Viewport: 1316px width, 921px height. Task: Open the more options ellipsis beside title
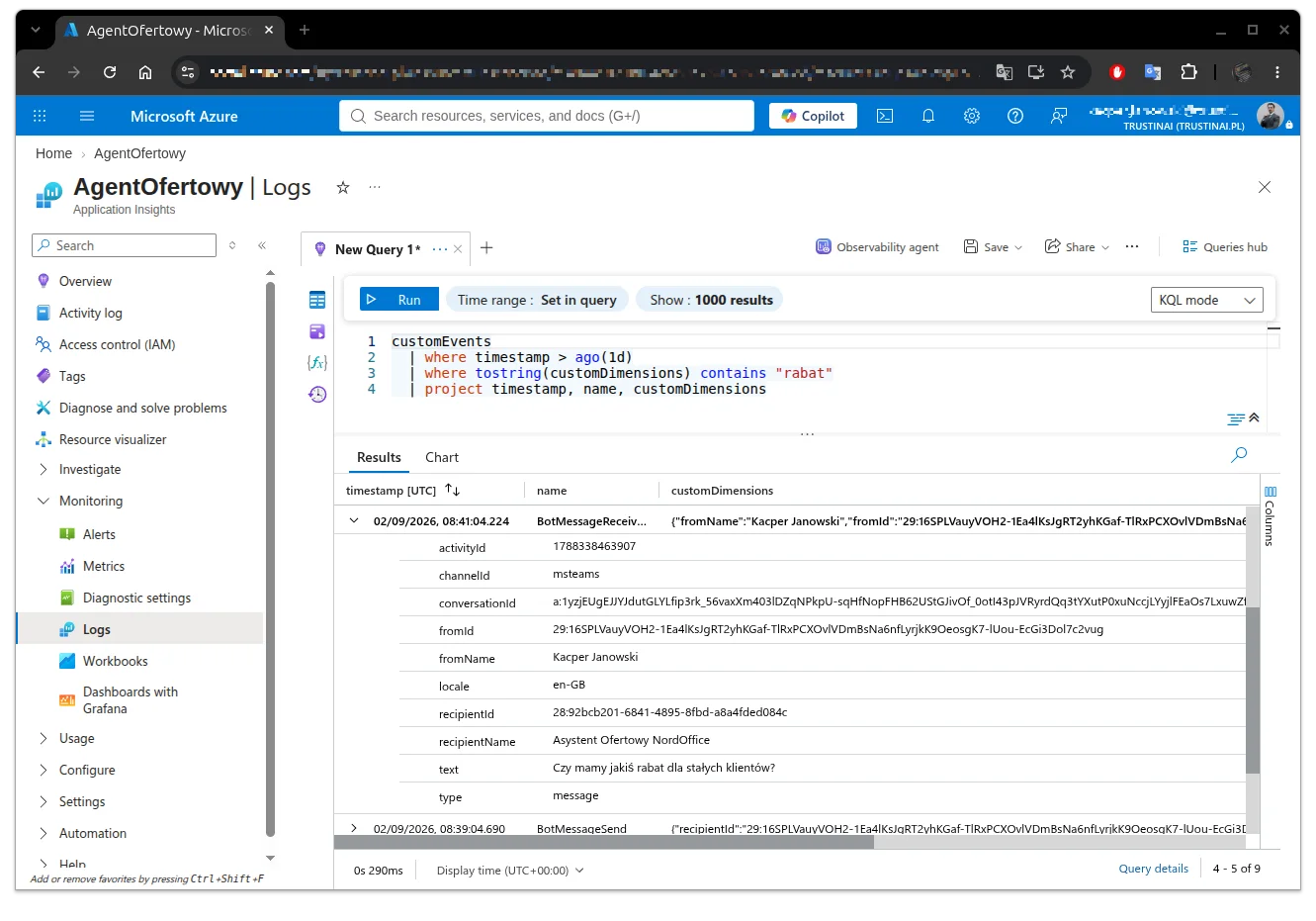[375, 187]
